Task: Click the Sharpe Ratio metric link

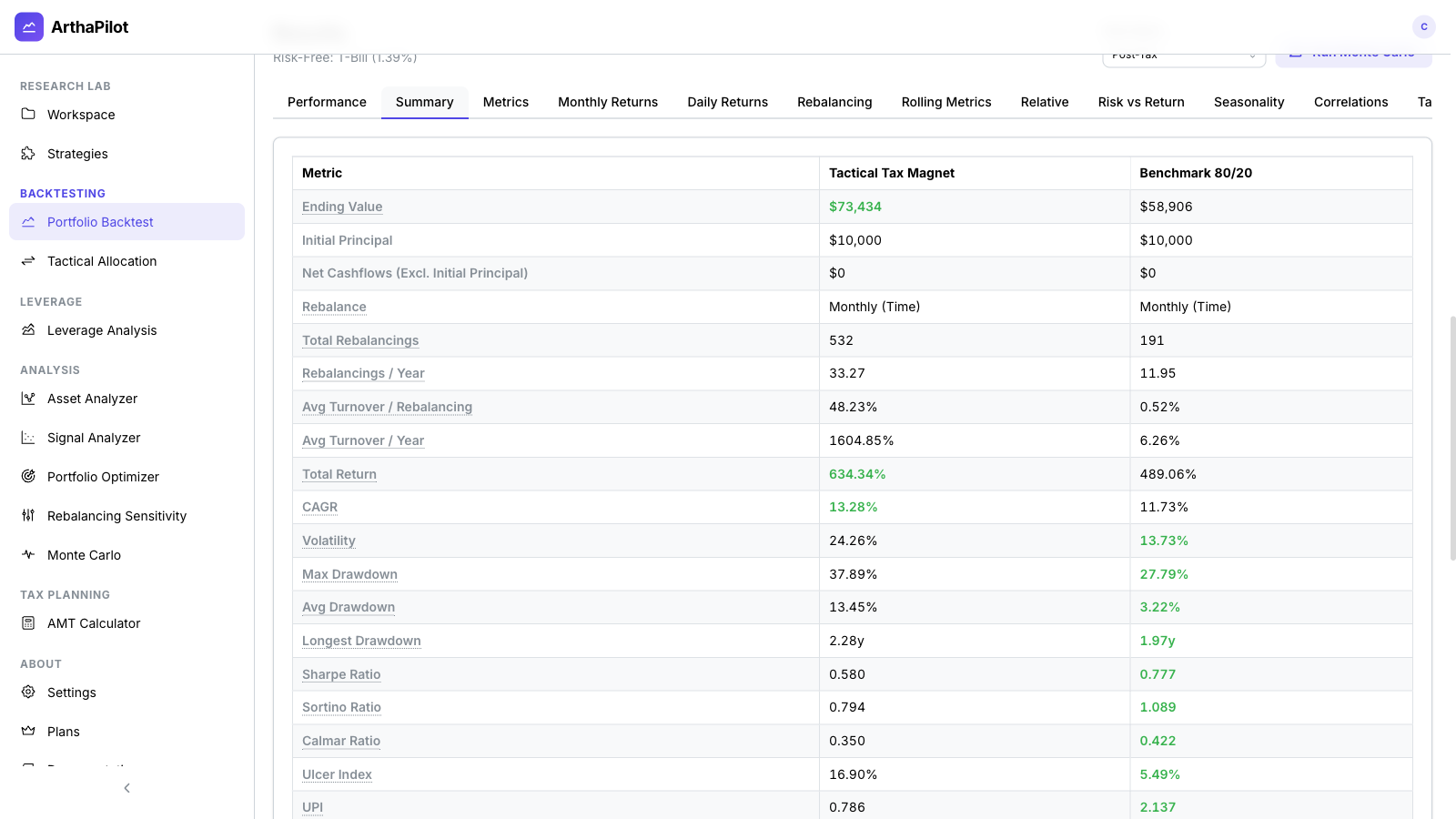Action: click(341, 674)
